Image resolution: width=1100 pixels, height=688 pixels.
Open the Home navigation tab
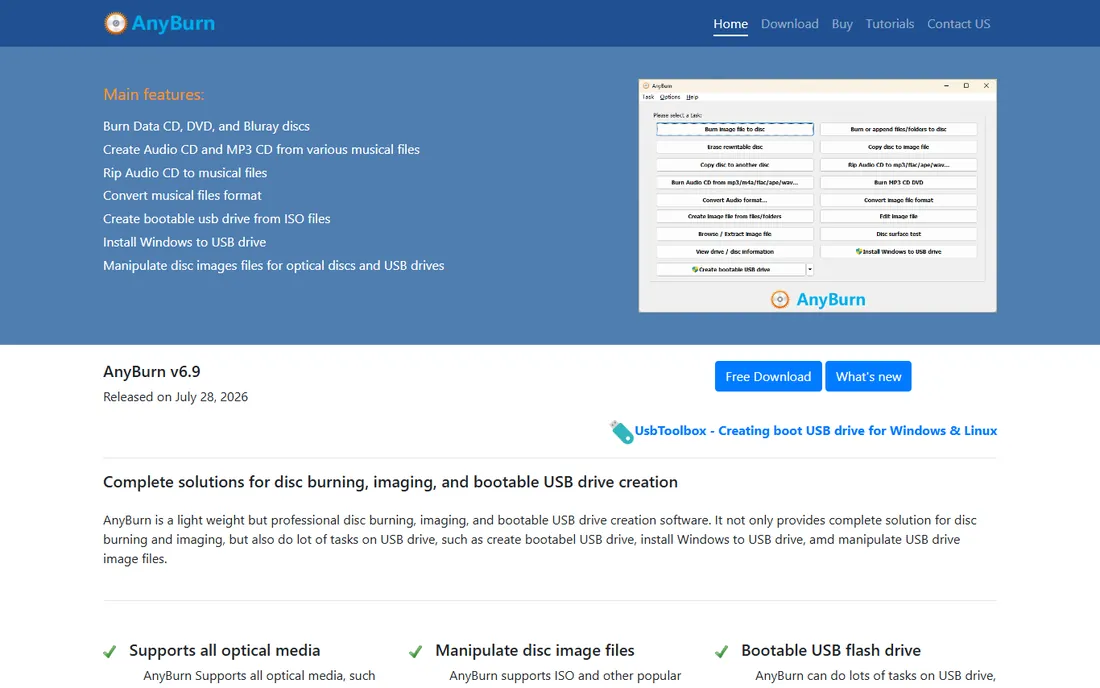click(730, 24)
